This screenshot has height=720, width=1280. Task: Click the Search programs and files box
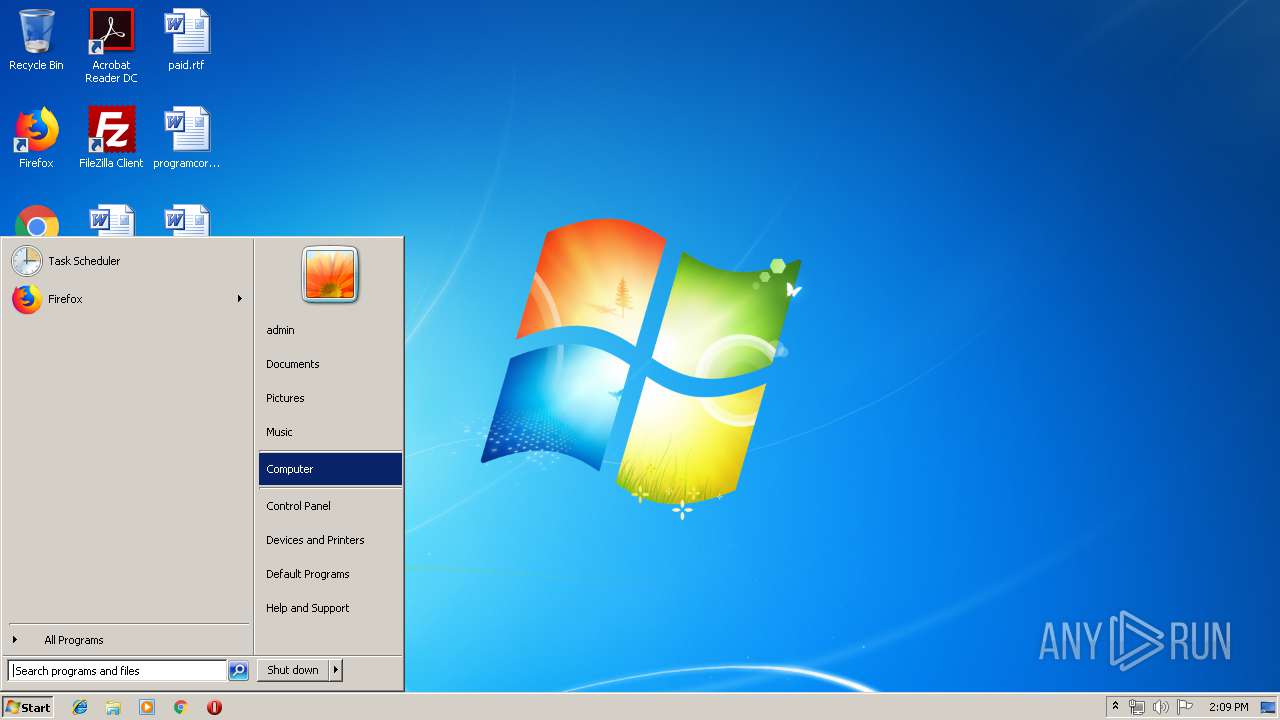tap(117, 671)
